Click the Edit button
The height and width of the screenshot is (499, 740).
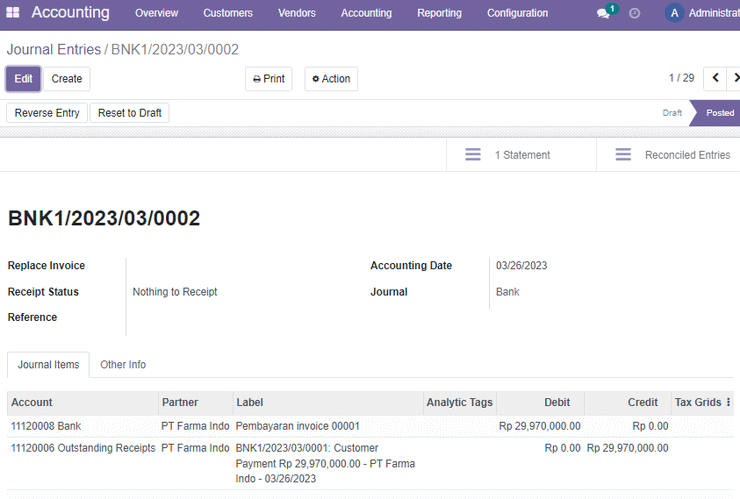[23, 79]
